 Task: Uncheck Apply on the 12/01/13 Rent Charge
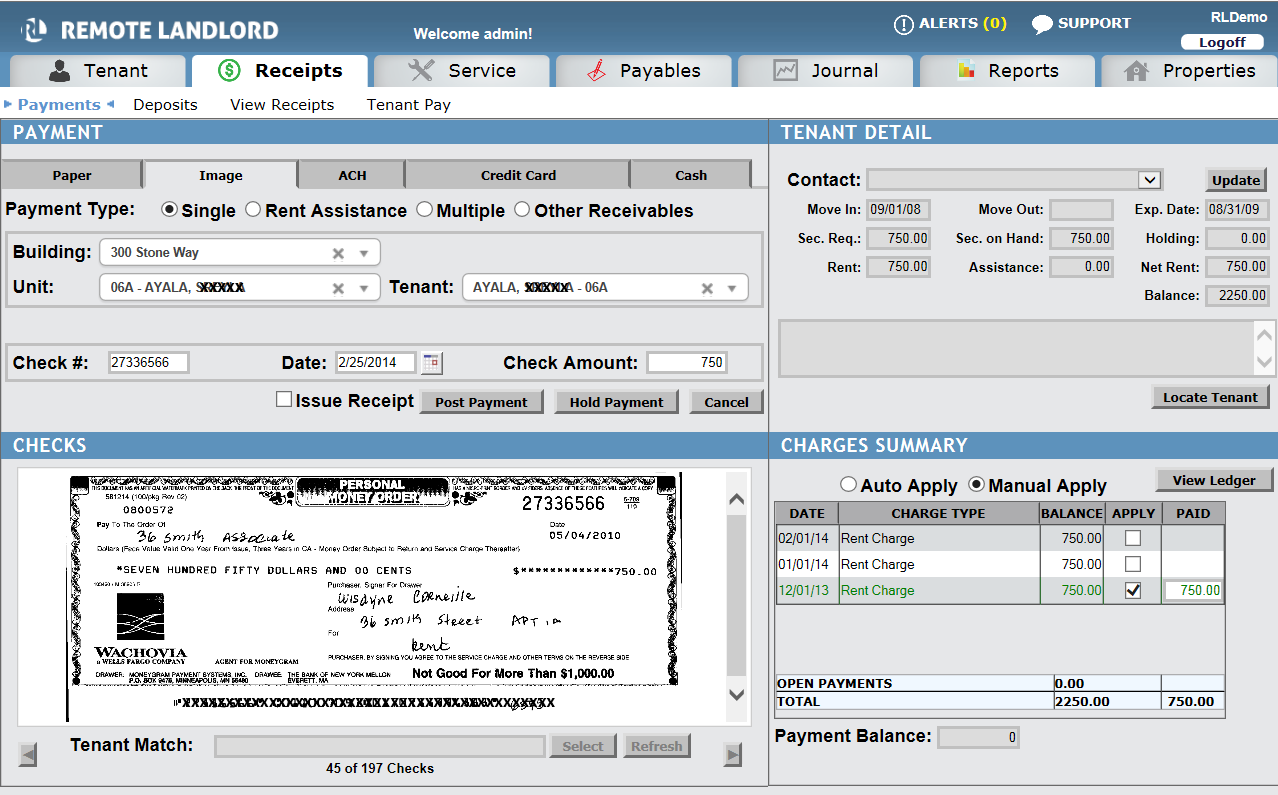pyautogui.click(x=1133, y=589)
